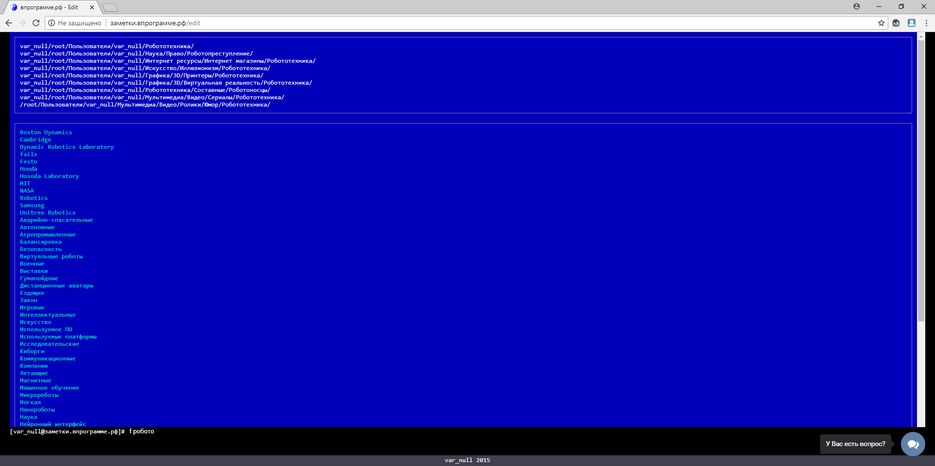Open the 'Honda' entry
The width and height of the screenshot is (935, 466).
click(x=28, y=169)
